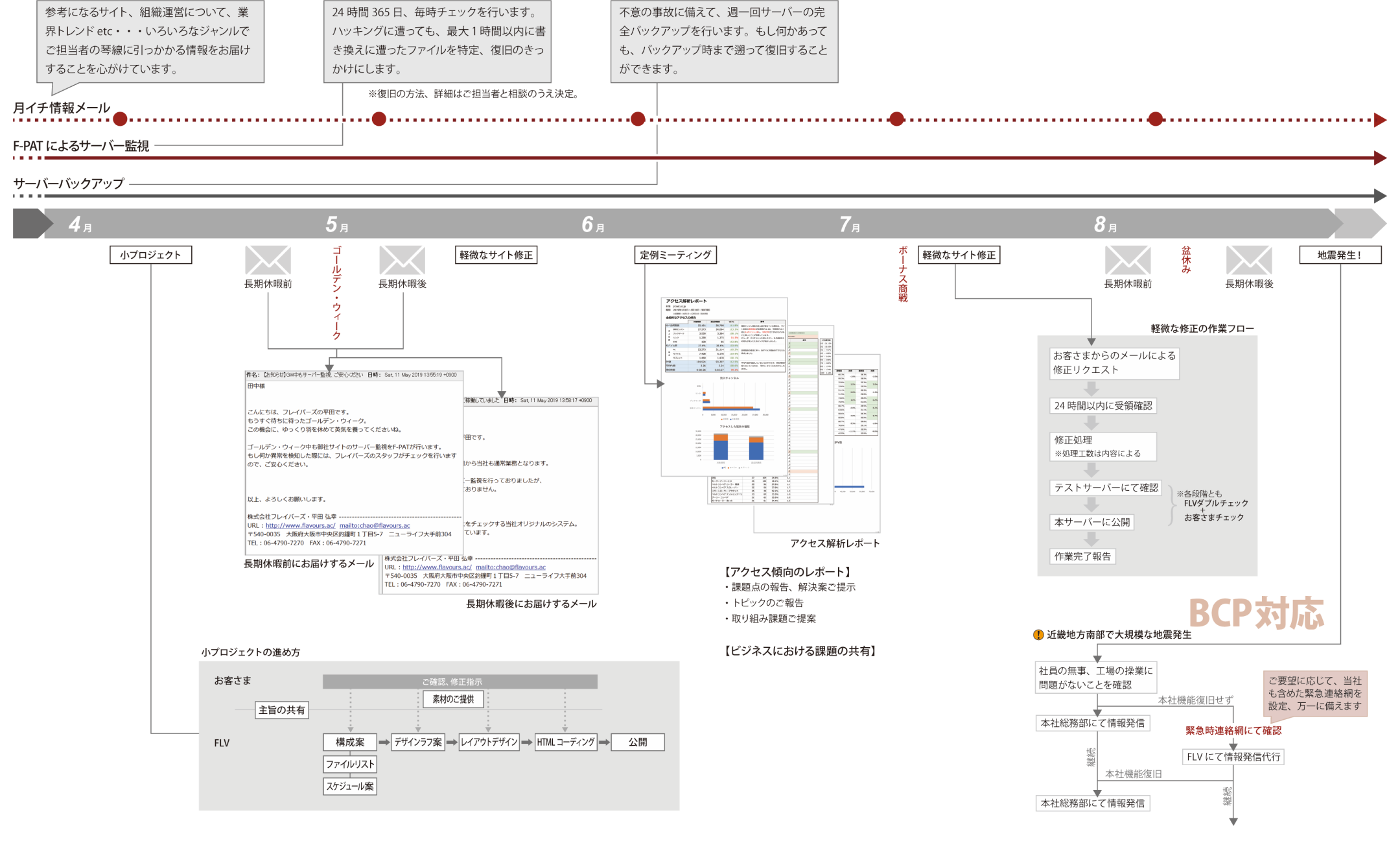Click the vertical ボーナス商戦 red label

(x=903, y=274)
